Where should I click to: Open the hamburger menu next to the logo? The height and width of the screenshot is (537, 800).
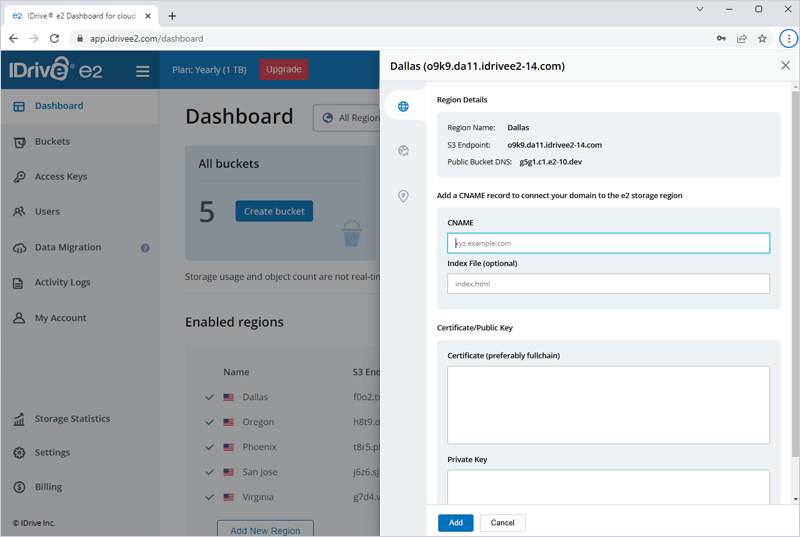pyautogui.click(x=143, y=71)
